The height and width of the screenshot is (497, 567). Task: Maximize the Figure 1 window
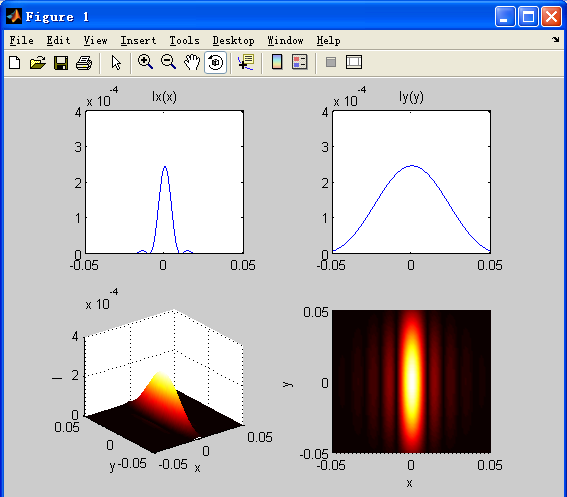(x=528, y=17)
